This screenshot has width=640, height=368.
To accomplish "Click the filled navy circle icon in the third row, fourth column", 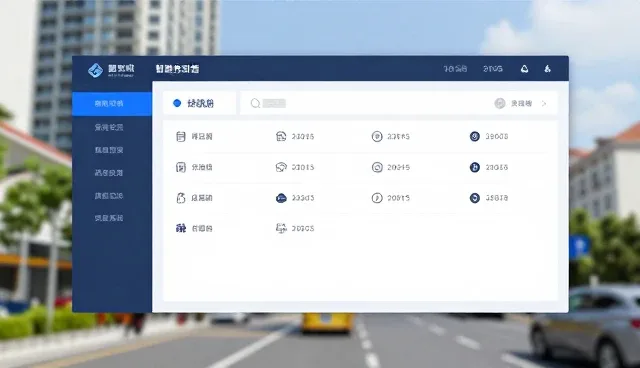I will point(475,198).
